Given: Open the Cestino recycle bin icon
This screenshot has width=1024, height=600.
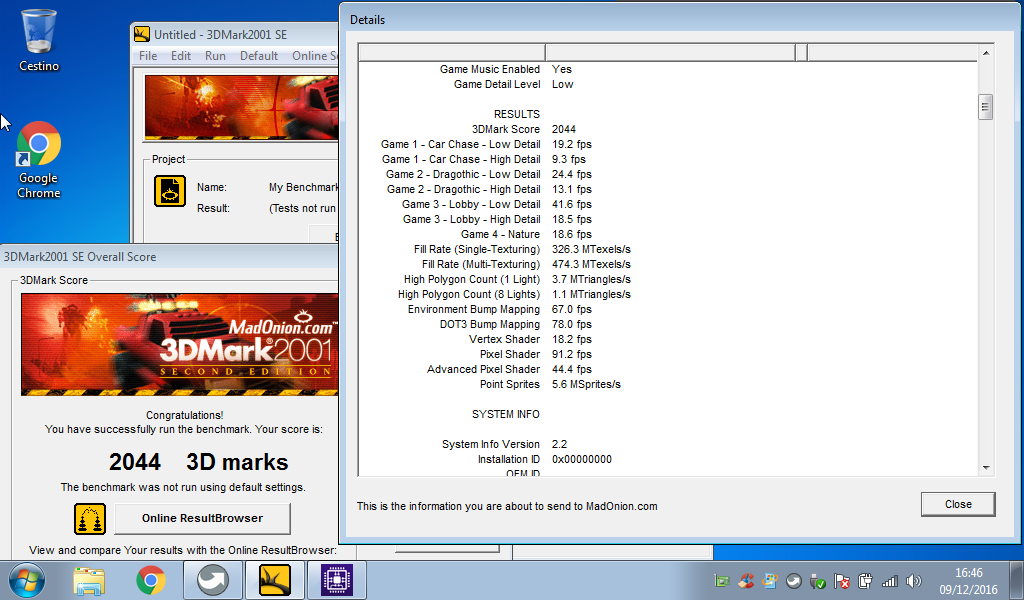Looking at the screenshot, I should click(39, 40).
